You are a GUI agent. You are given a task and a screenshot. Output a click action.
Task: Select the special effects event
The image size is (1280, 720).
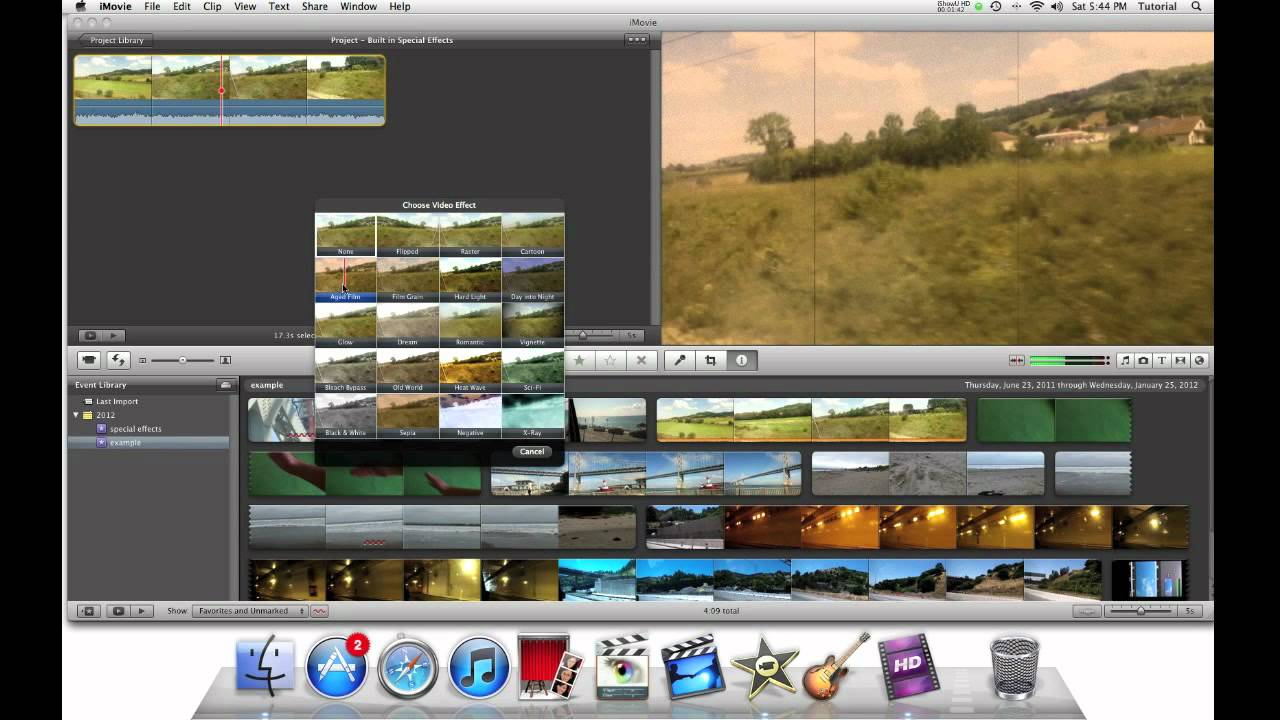pos(135,429)
